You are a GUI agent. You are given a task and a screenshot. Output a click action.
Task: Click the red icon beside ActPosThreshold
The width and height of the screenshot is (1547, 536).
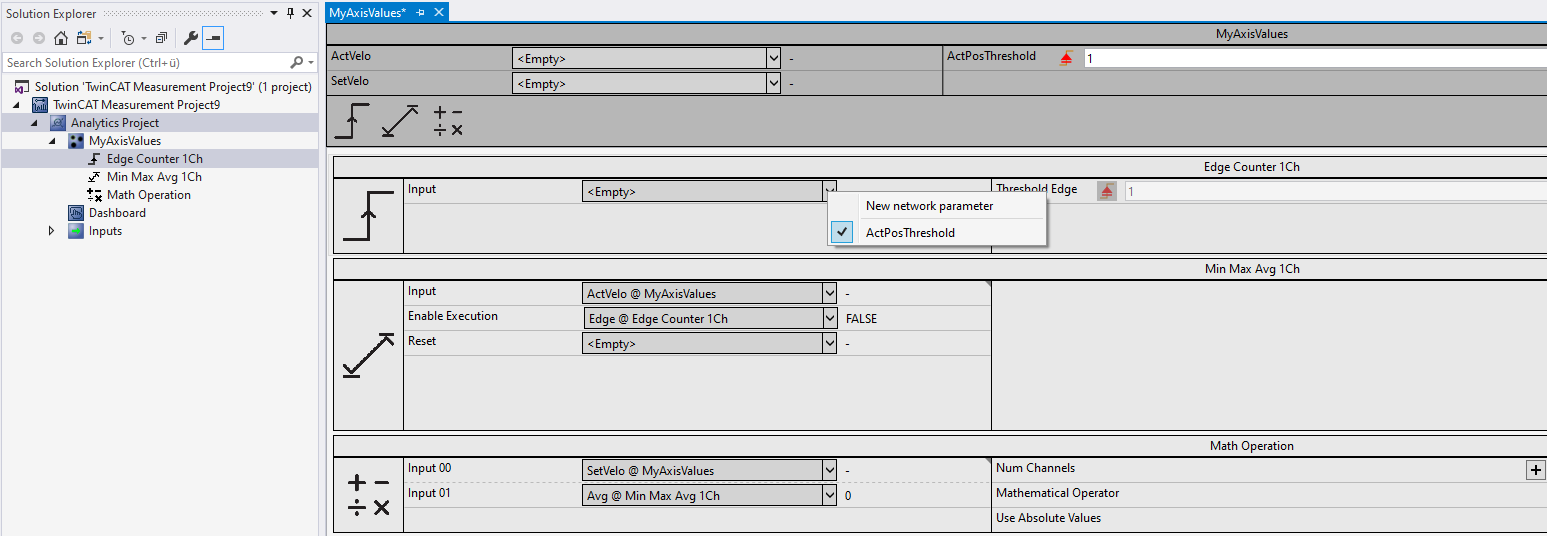[1066, 58]
